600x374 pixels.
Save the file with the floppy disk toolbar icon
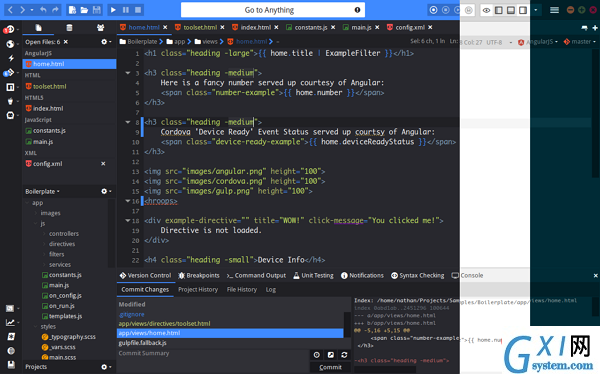point(97,10)
